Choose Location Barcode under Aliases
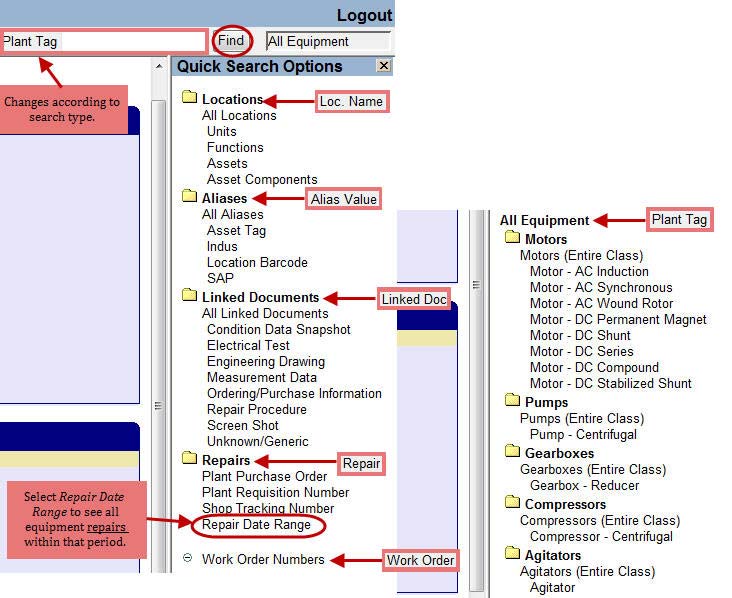Screen dimensions: 732x598 257,263
